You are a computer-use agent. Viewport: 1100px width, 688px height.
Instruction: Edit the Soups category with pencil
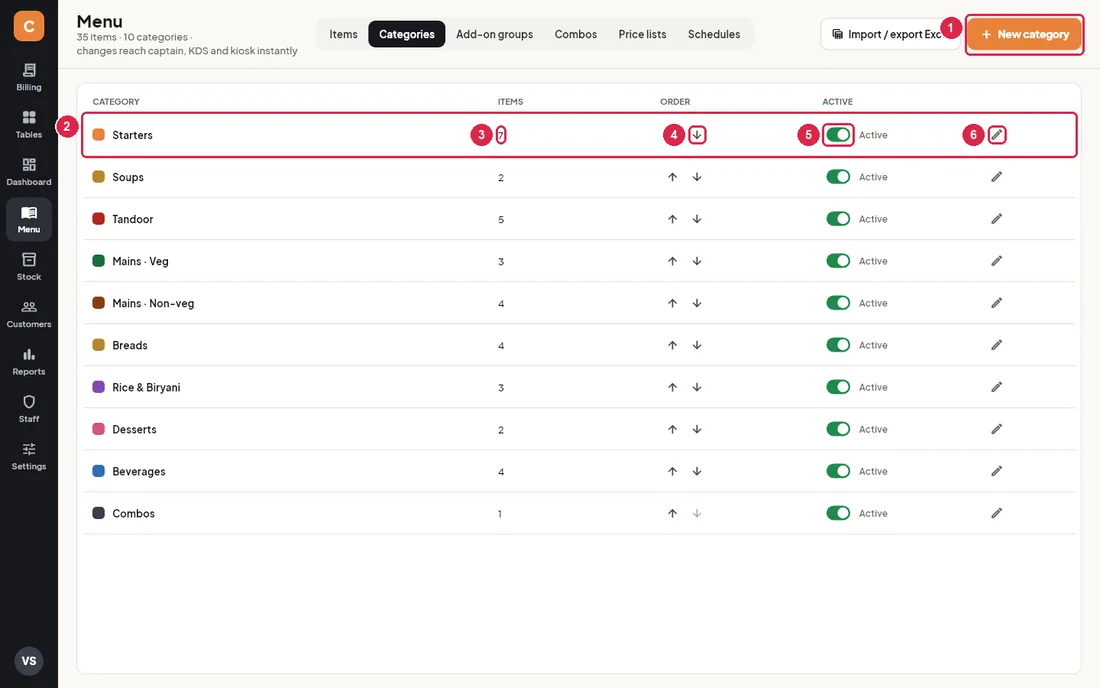(x=997, y=177)
